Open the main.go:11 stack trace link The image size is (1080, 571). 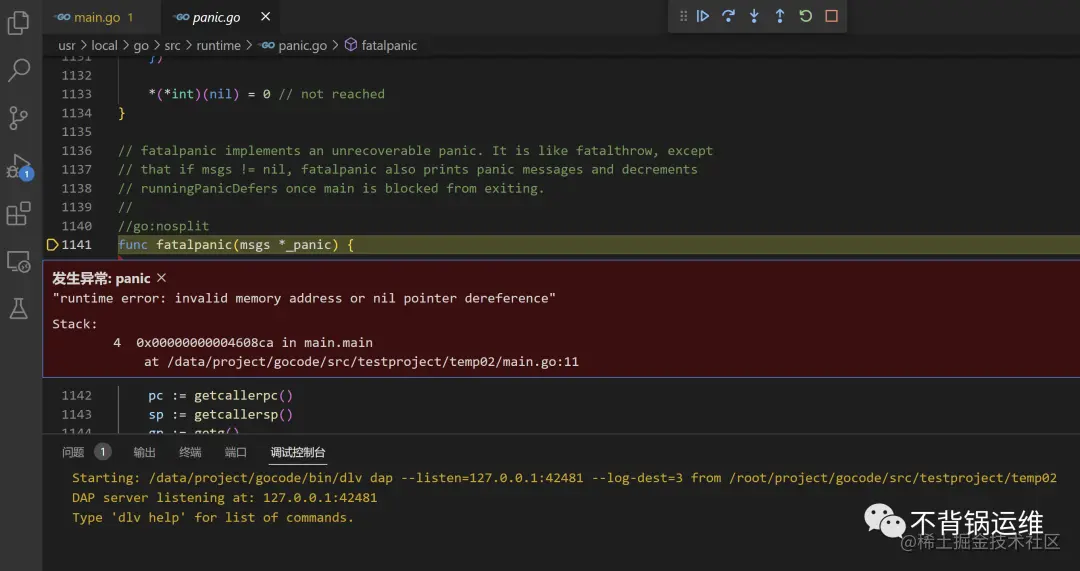coord(361,361)
